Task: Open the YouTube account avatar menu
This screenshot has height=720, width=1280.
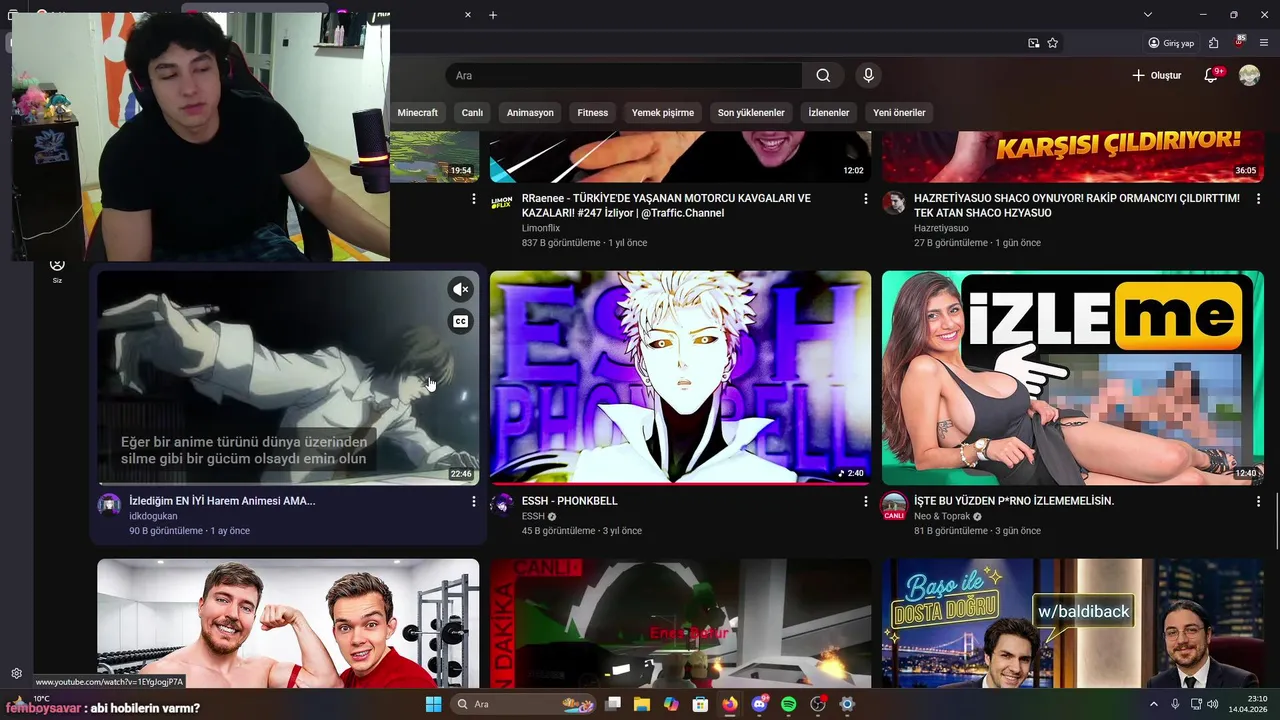Action: [1249, 75]
